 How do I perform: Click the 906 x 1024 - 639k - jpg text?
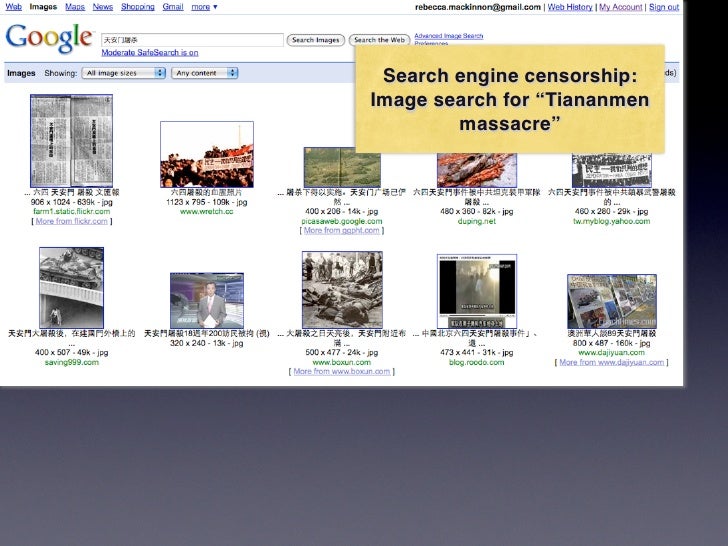(x=72, y=202)
